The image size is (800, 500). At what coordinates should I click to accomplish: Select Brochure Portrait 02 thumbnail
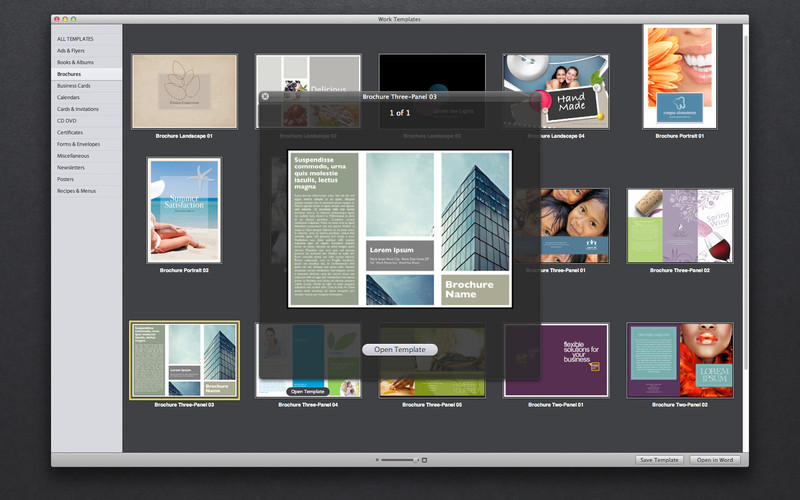point(184,210)
